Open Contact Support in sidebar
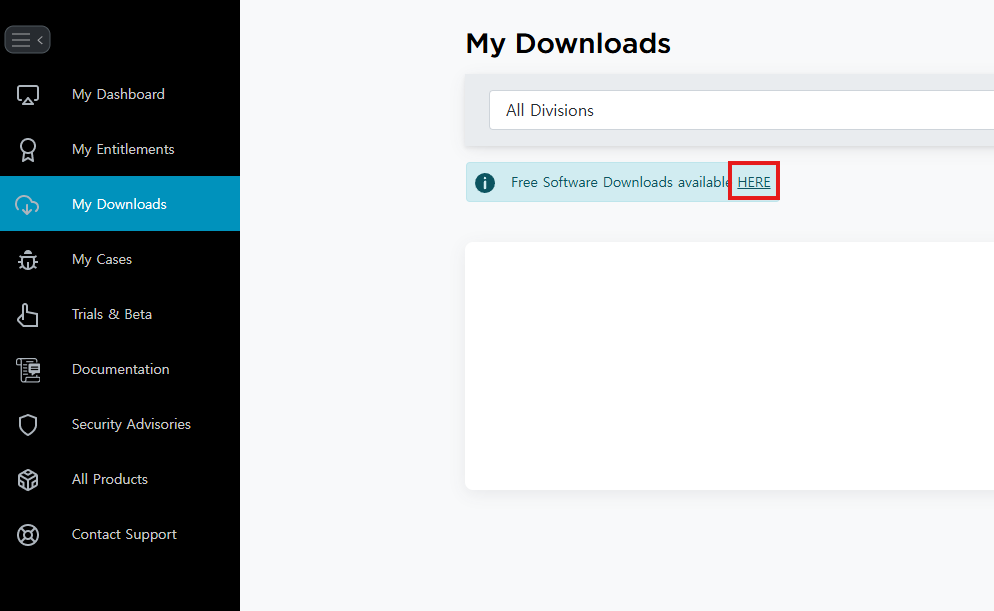Screen dimensions: 994x611 point(120,534)
